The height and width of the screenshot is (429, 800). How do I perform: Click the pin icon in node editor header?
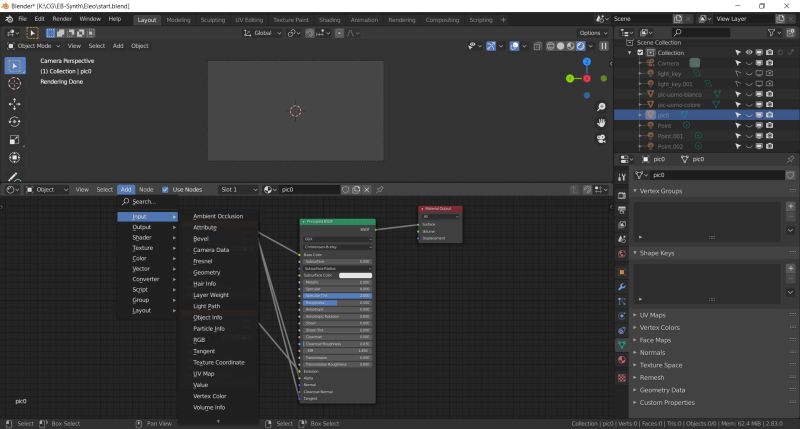pos(380,190)
